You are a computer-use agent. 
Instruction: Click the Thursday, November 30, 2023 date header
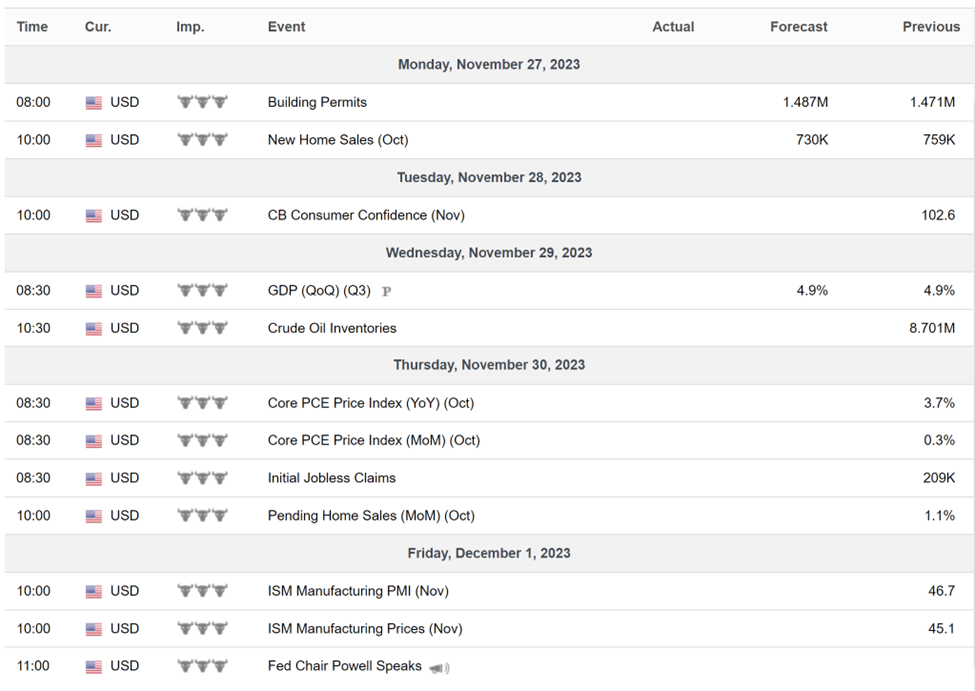tap(489, 365)
